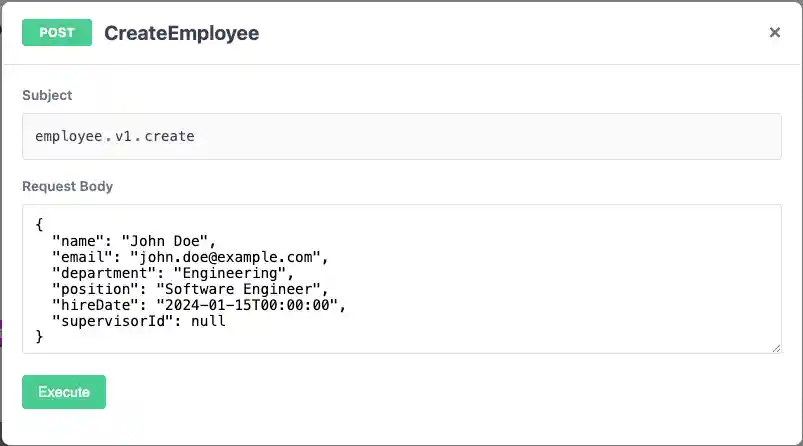
Task: Click the Request Body label
Action: click(x=67, y=186)
